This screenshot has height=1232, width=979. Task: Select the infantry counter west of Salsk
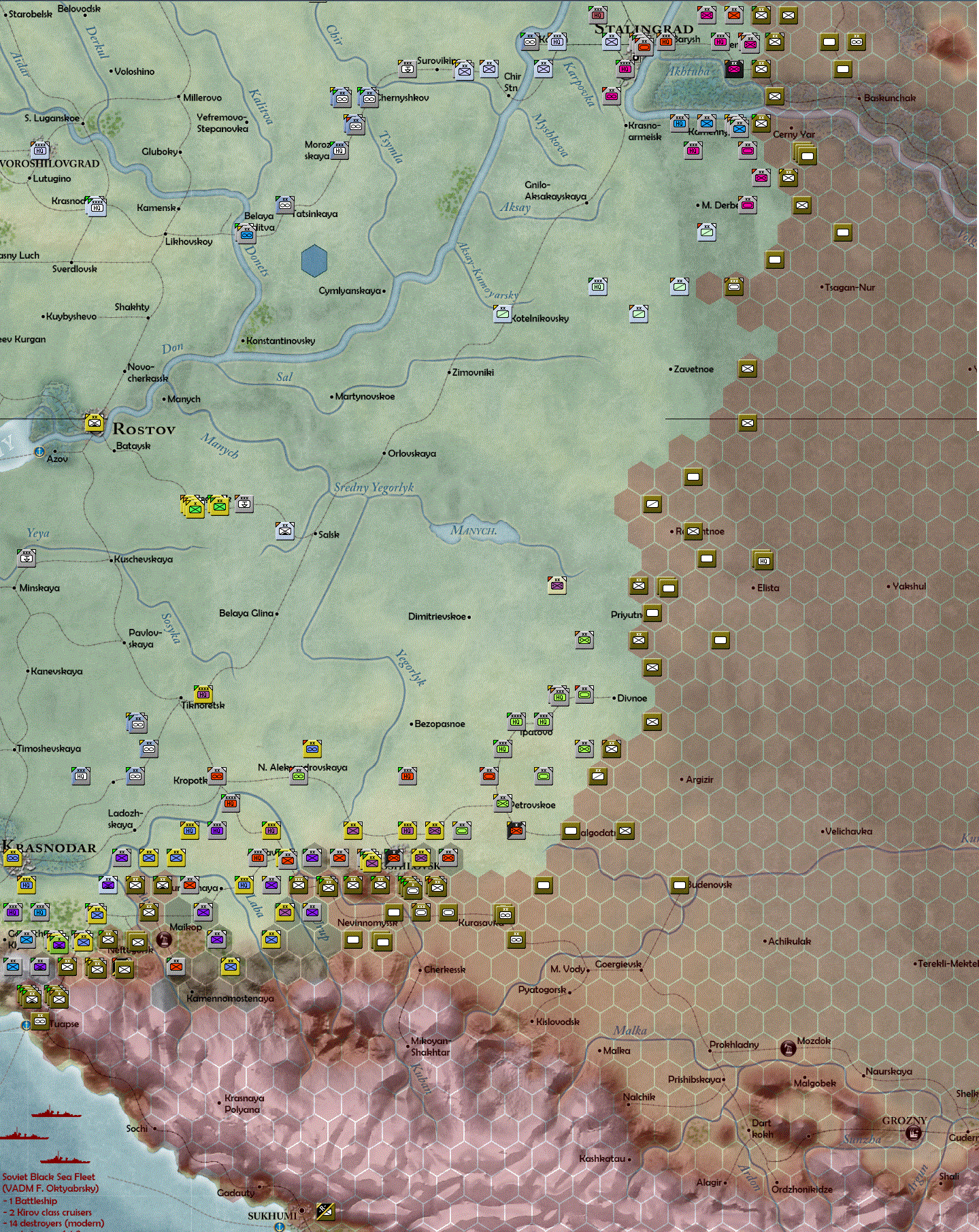click(x=285, y=530)
